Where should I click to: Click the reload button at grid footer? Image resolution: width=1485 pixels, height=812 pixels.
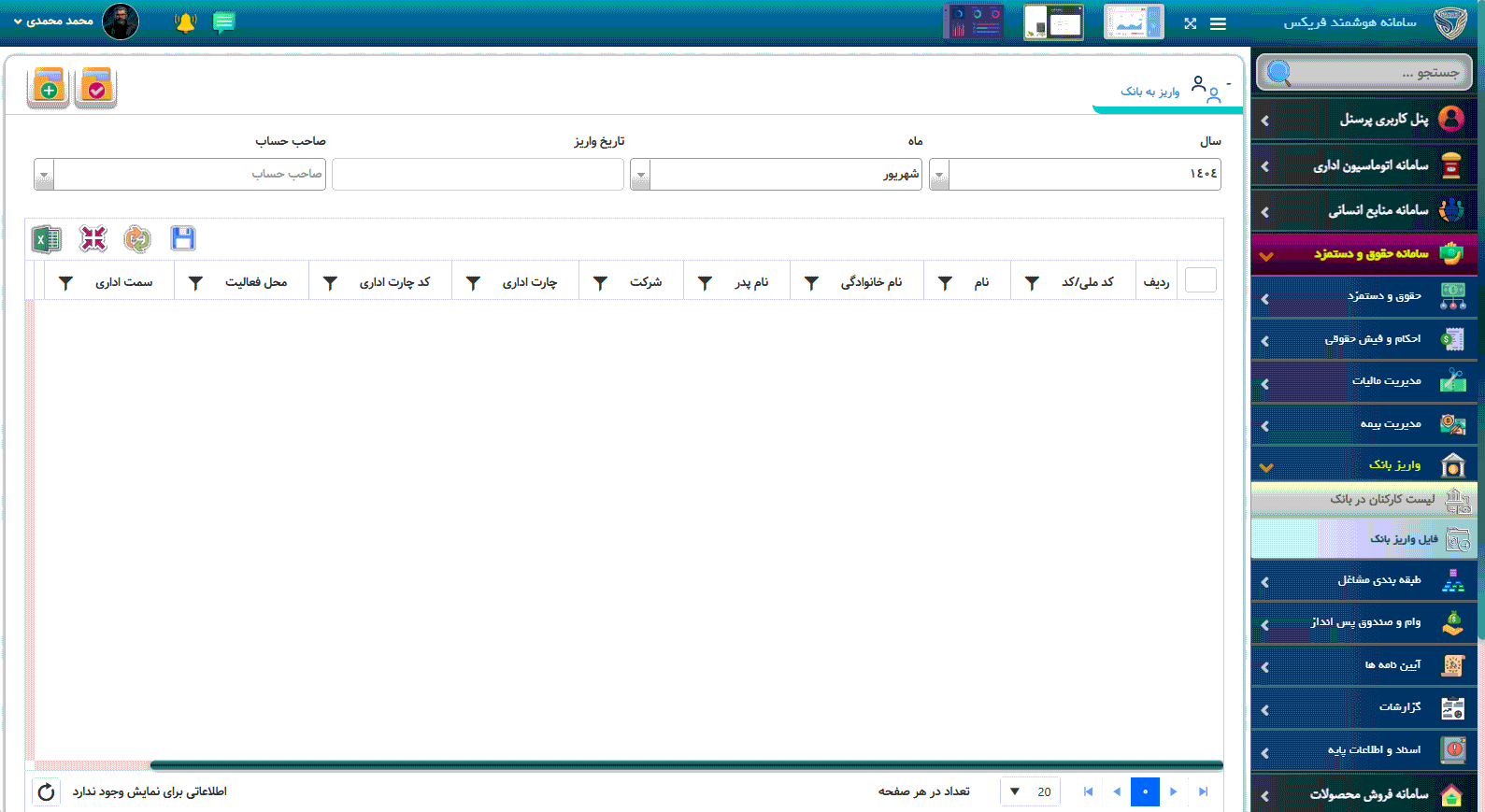[x=46, y=792]
